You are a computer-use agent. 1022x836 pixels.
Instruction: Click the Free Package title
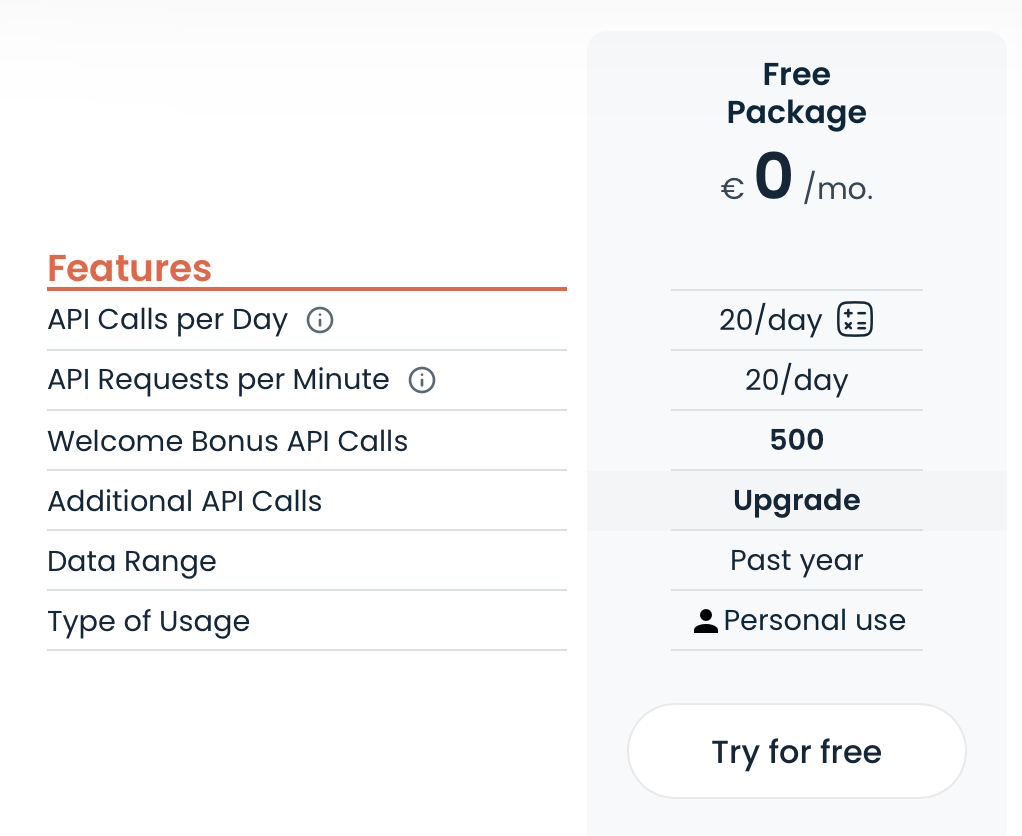coord(797,93)
